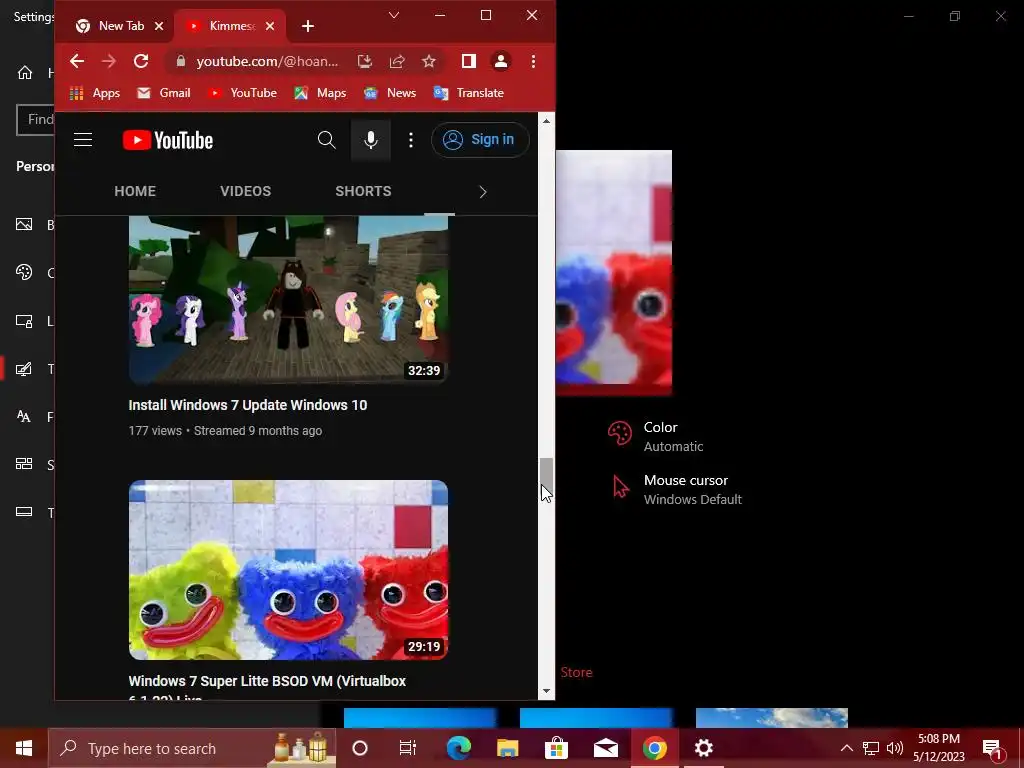Open the Huggy Wuggy thumbnail video 29:19
The height and width of the screenshot is (768, 1024).
(x=288, y=570)
